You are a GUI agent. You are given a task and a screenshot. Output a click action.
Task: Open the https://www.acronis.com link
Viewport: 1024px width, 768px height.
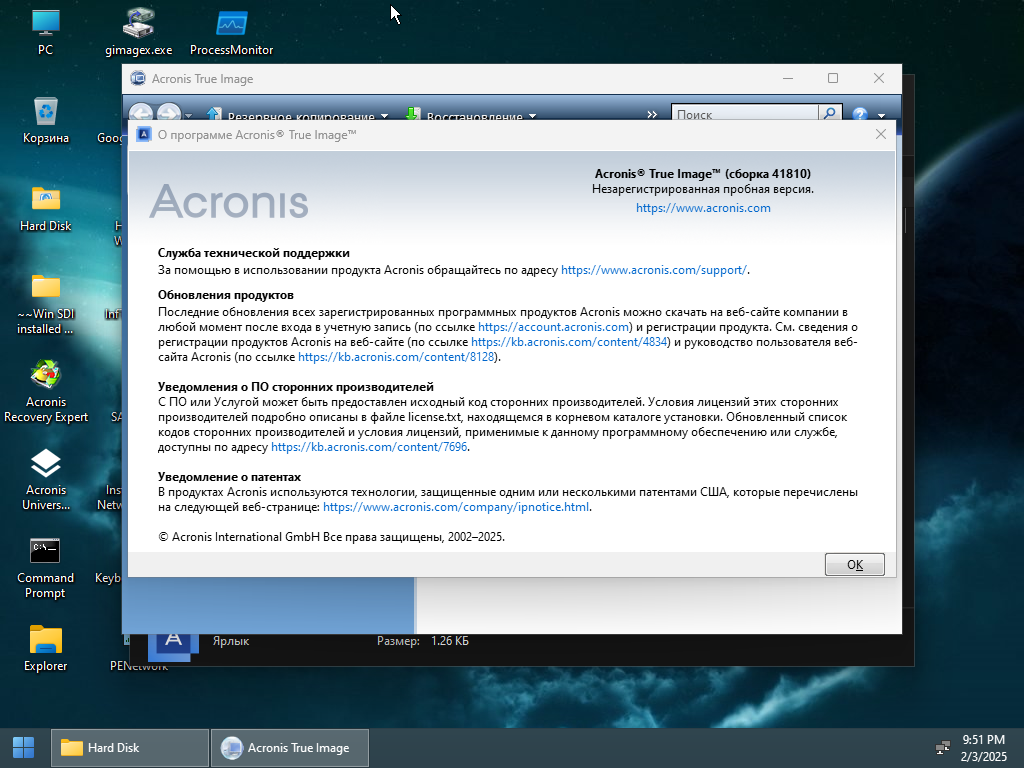coord(703,208)
